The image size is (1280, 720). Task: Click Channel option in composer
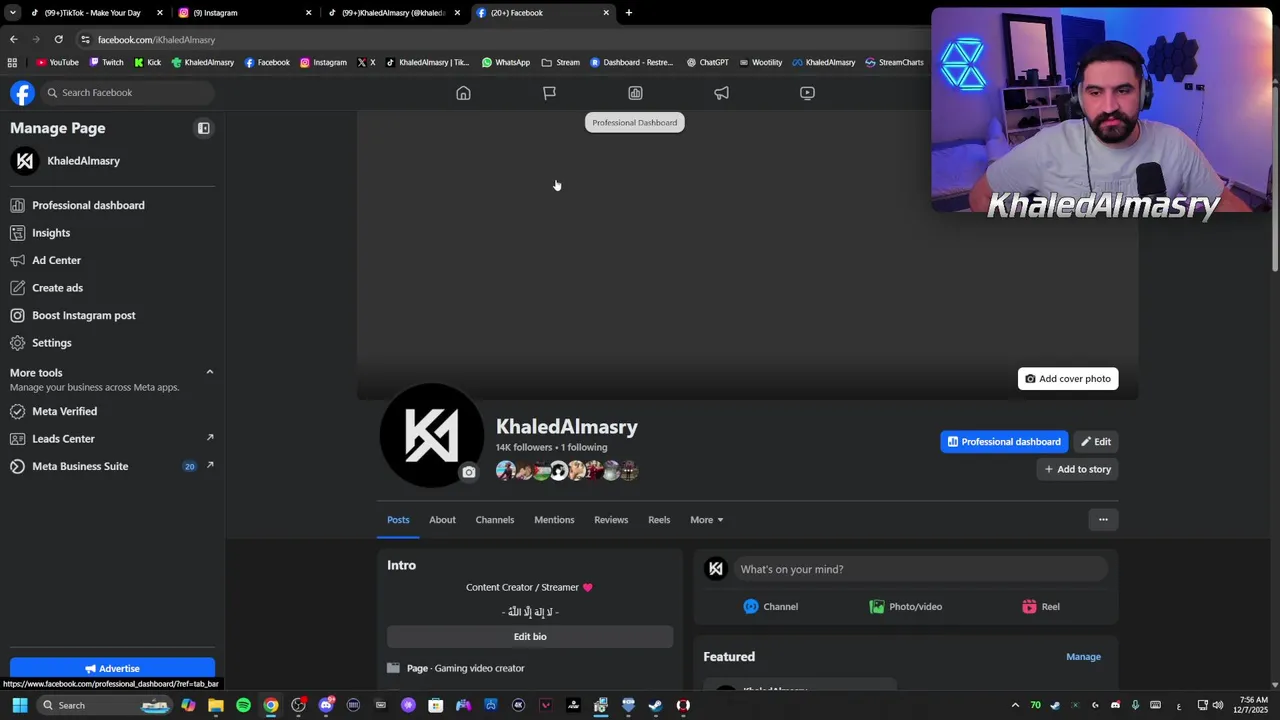[771, 607]
